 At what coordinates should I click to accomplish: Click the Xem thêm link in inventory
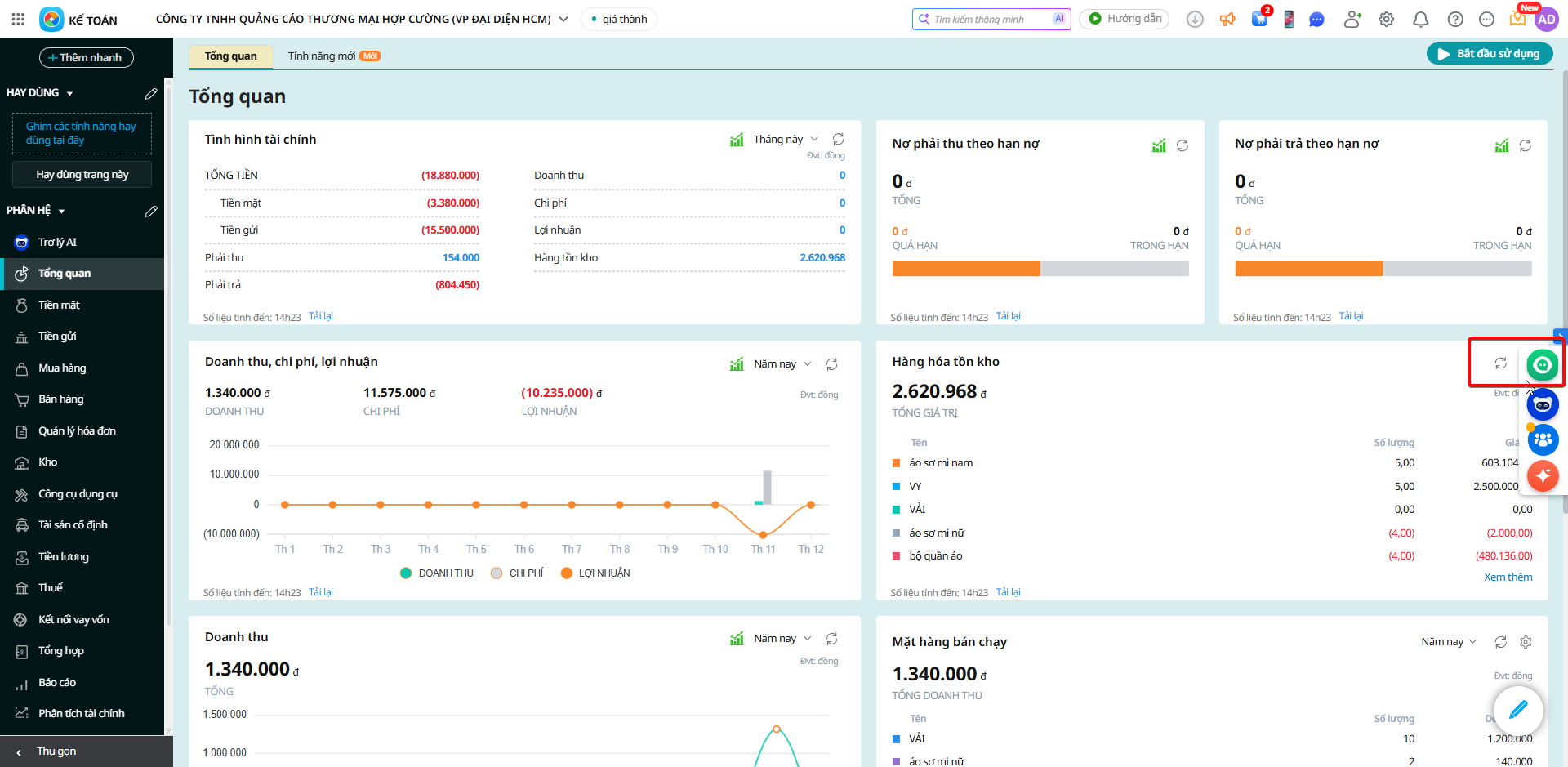(1508, 577)
